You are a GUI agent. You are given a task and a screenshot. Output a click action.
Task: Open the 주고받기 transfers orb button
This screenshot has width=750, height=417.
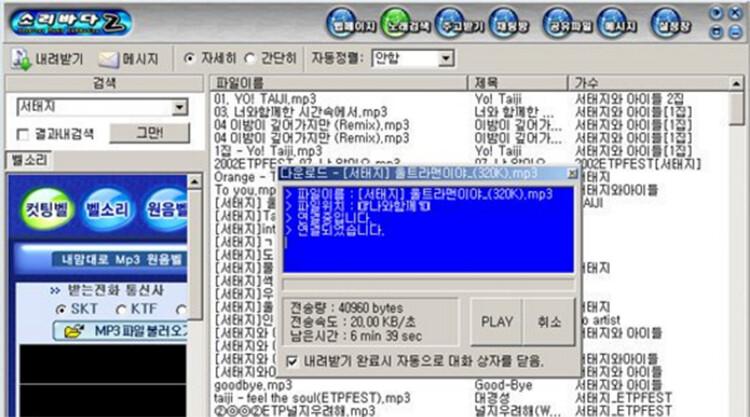459,23
